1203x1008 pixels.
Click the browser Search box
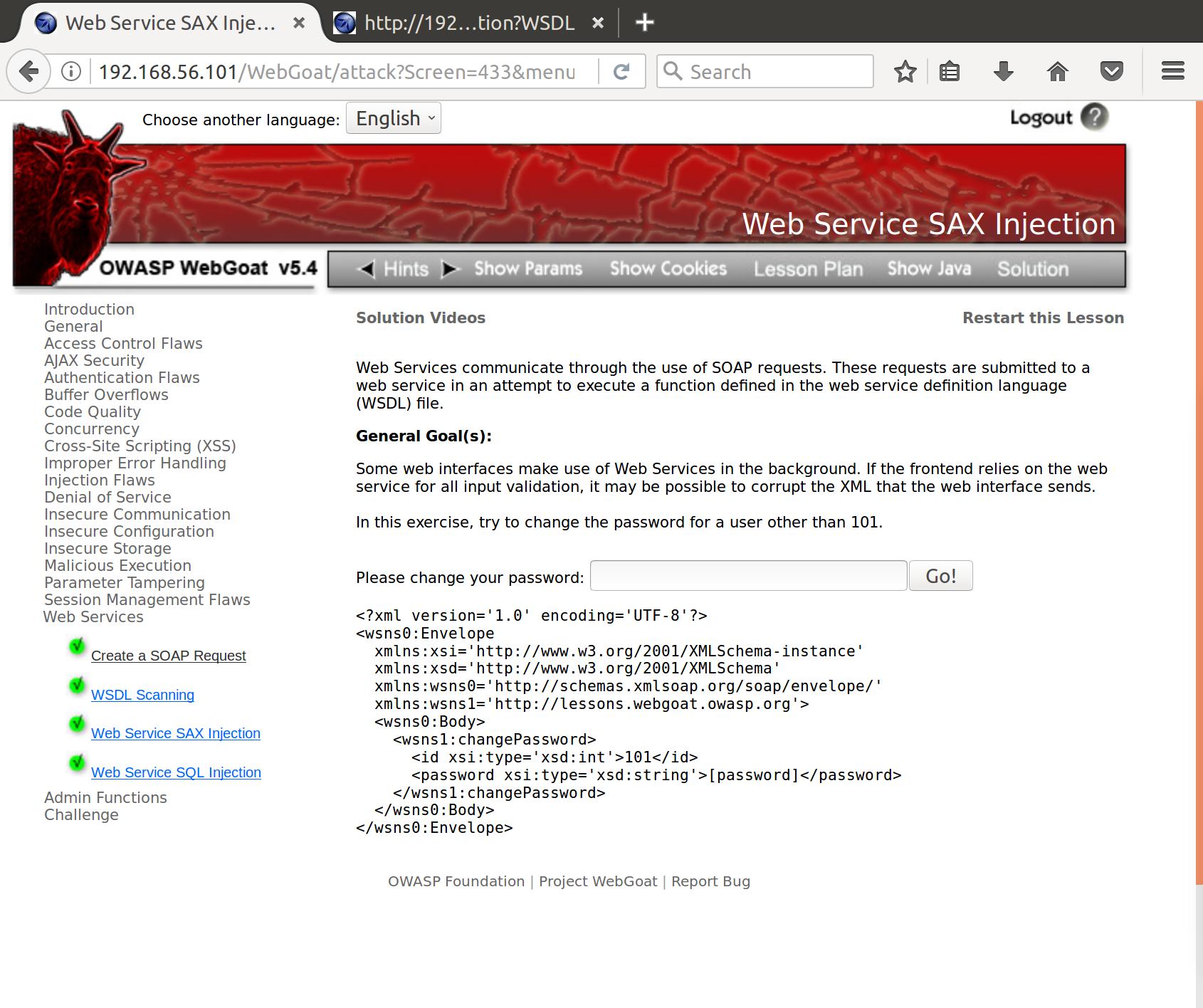[x=765, y=71]
